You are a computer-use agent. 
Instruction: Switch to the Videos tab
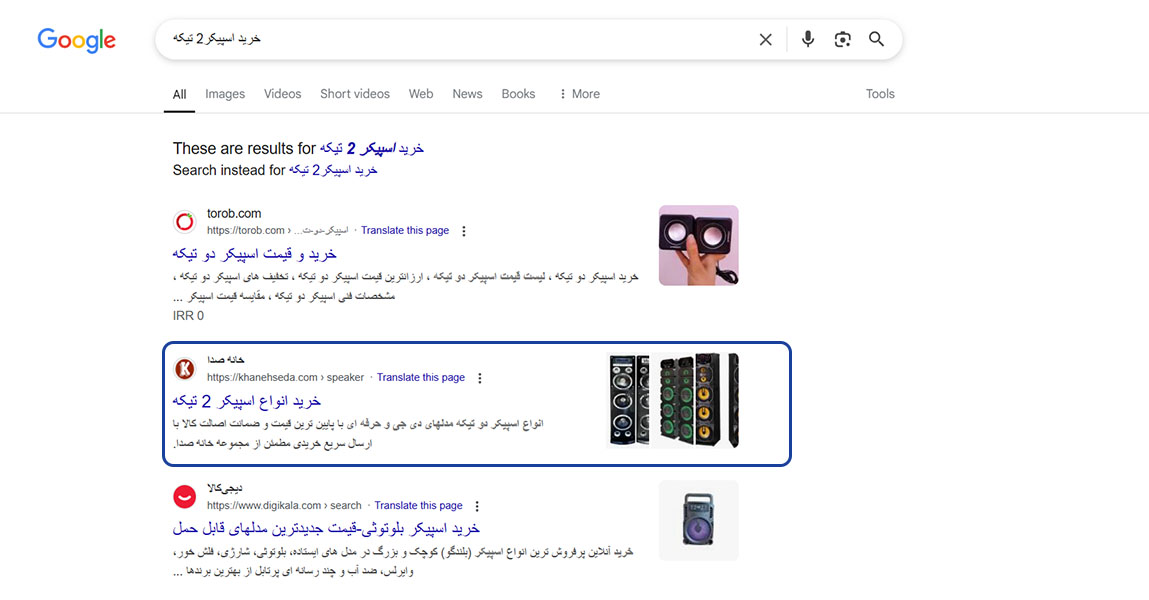tap(282, 94)
